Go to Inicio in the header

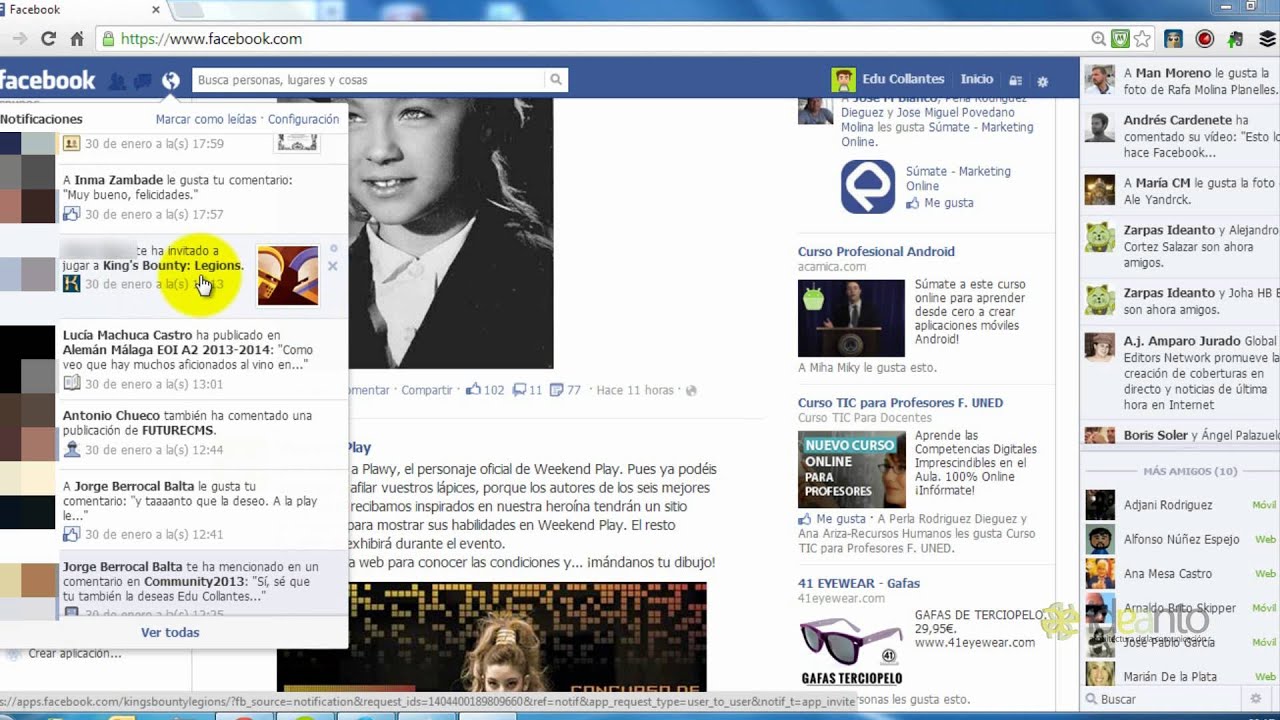(x=977, y=79)
